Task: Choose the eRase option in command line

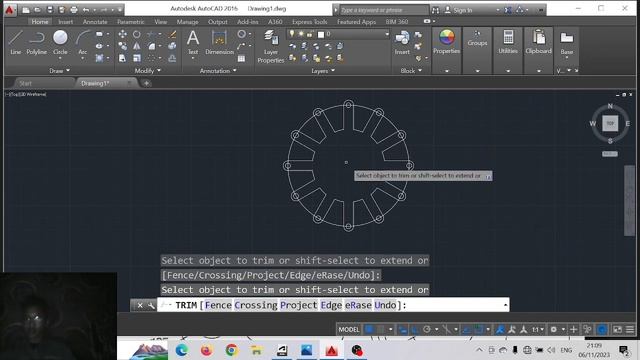Action: 358,305
